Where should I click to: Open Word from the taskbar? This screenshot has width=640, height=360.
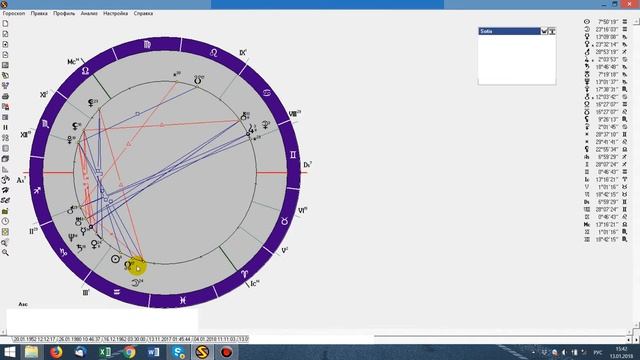coord(153,352)
